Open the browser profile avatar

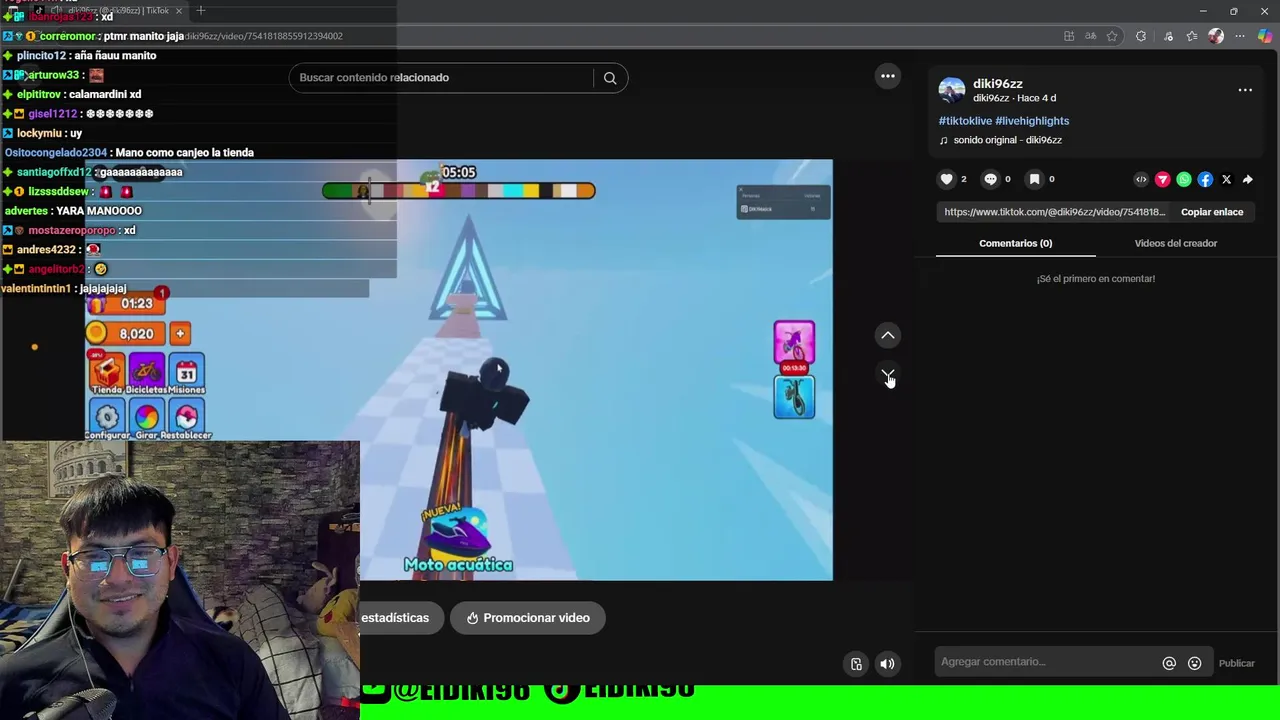coord(1216,36)
